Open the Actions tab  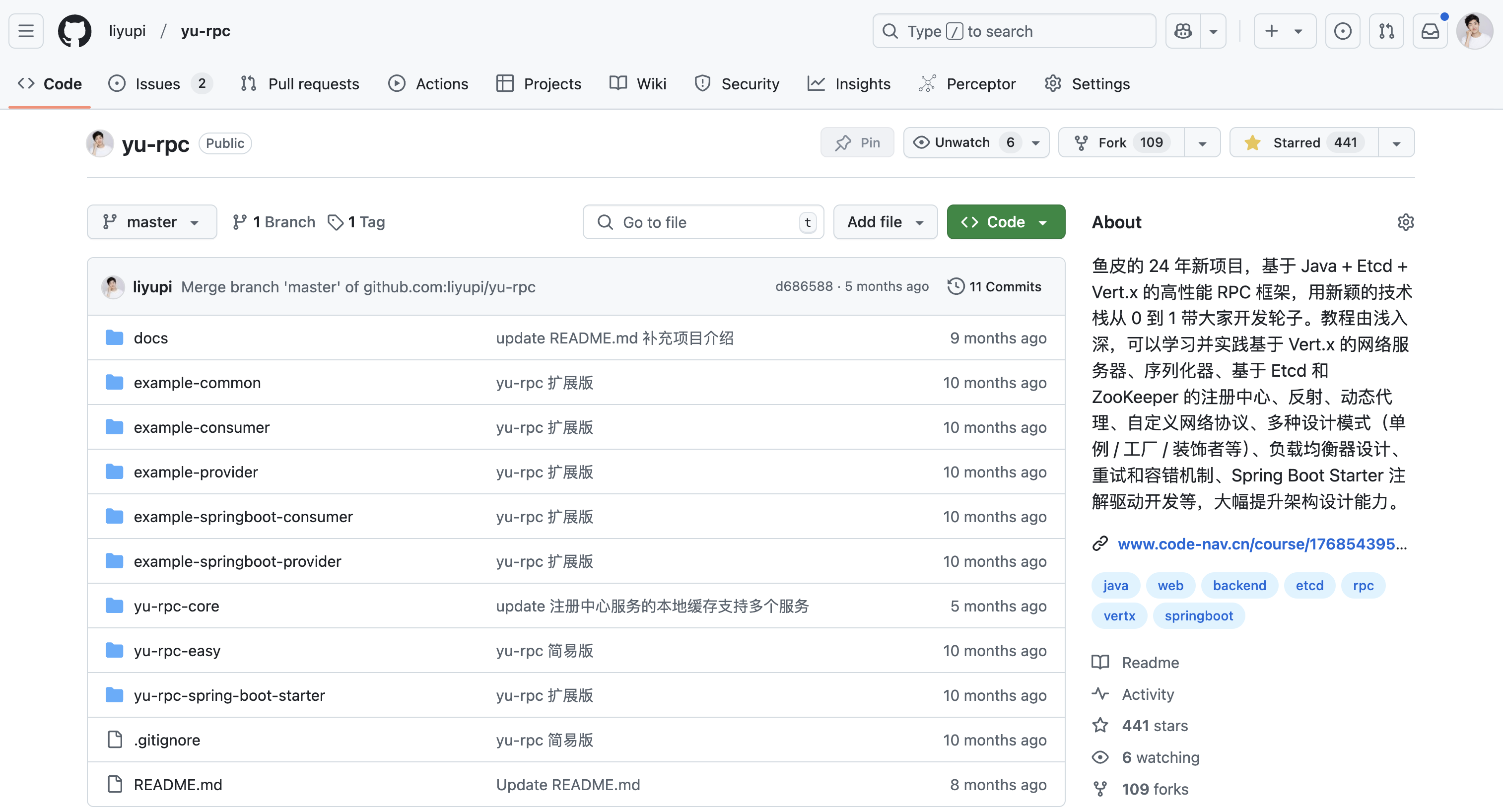click(428, 83)
